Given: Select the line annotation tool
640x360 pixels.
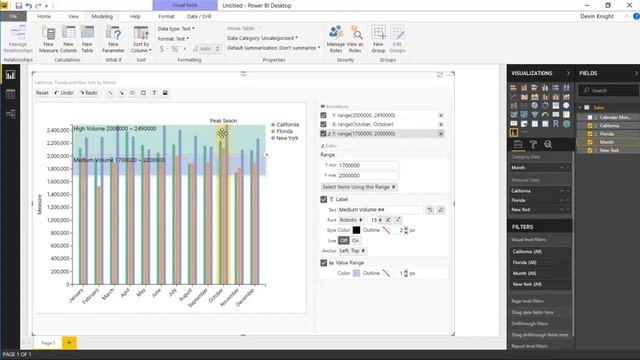Looking at the screenshot, I should pos(110,93).
